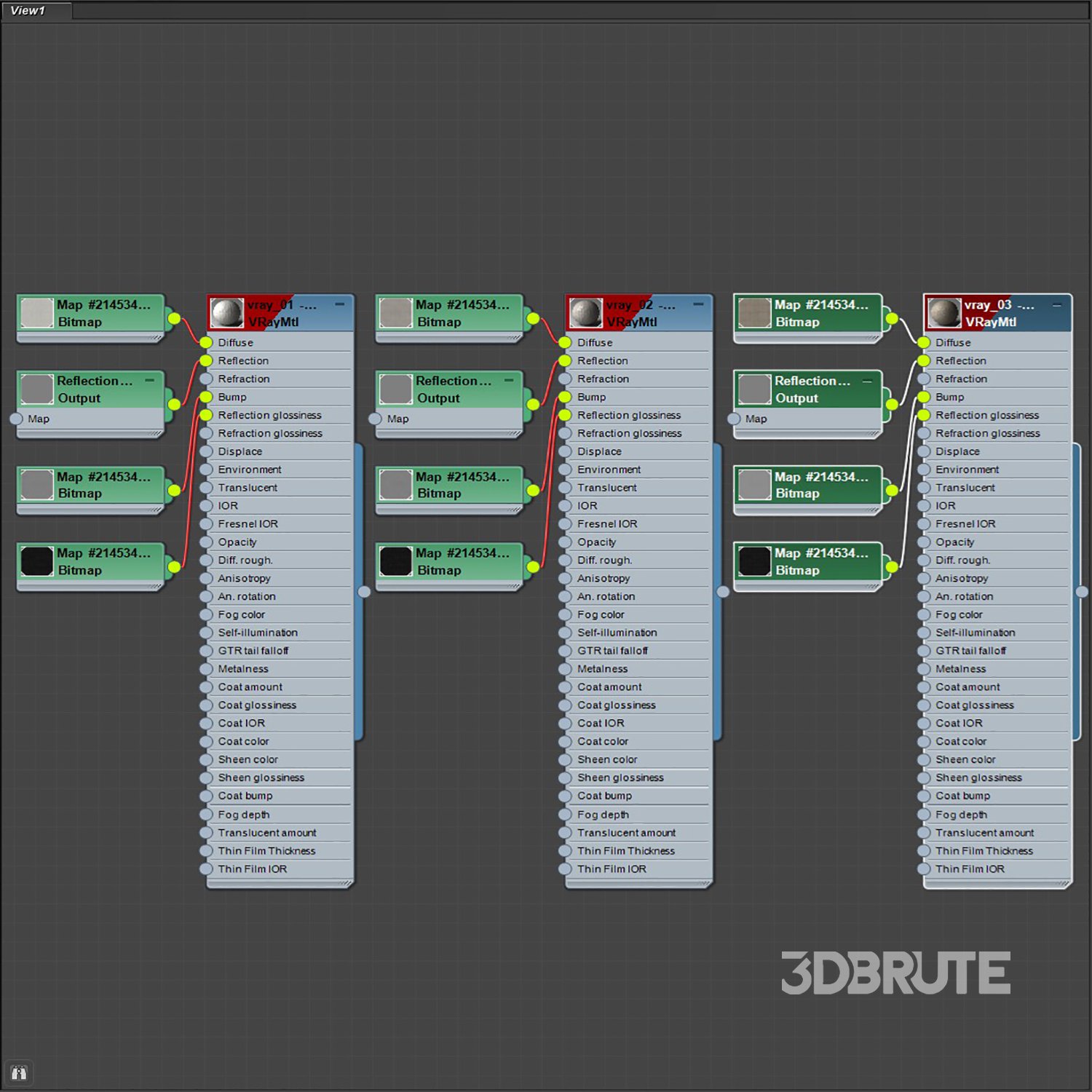Click the Bump input socket on vray_02
Viewport: 1092px width, 1092px height.
565,397
